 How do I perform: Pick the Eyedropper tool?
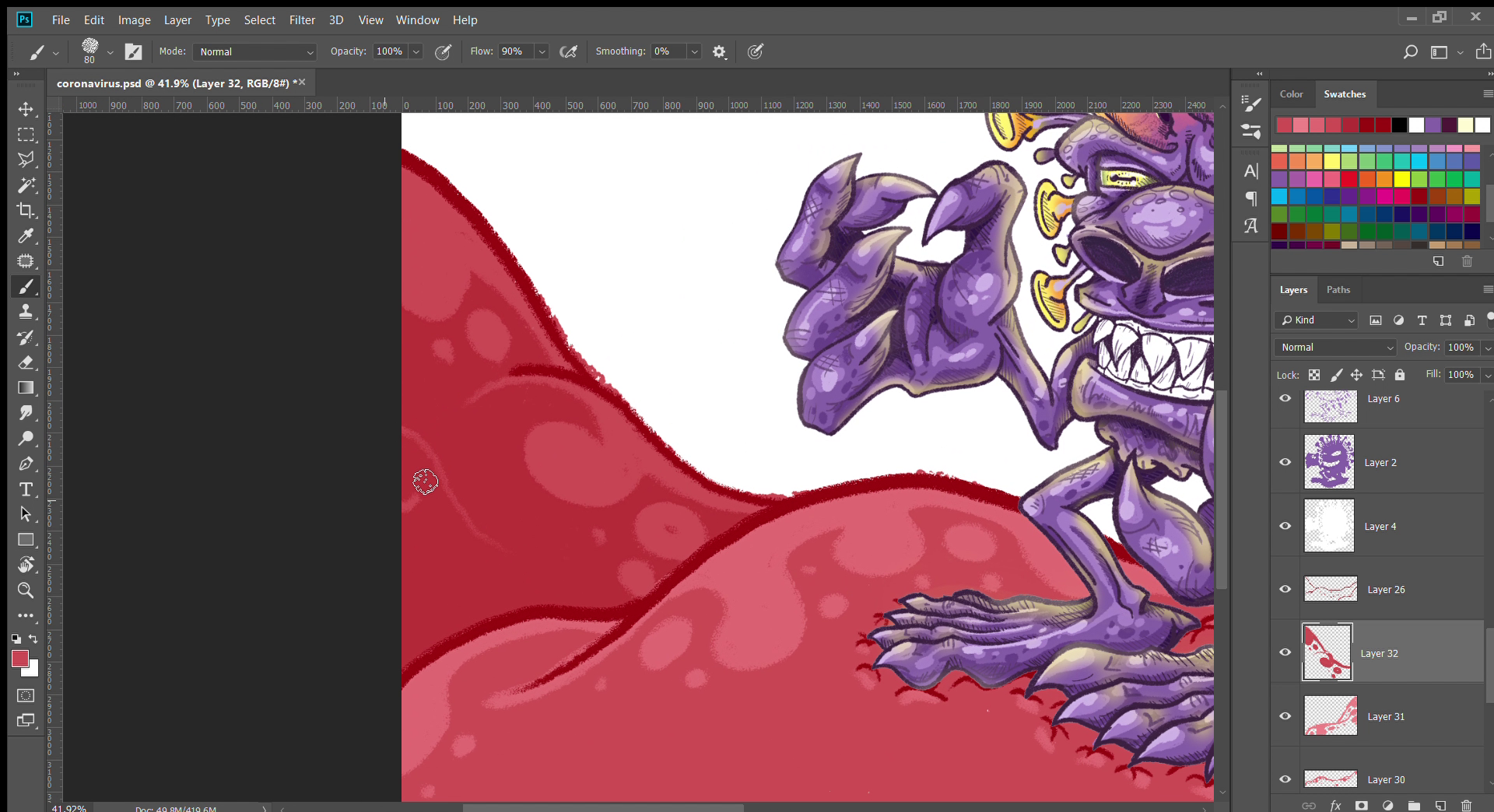point(26,236)
